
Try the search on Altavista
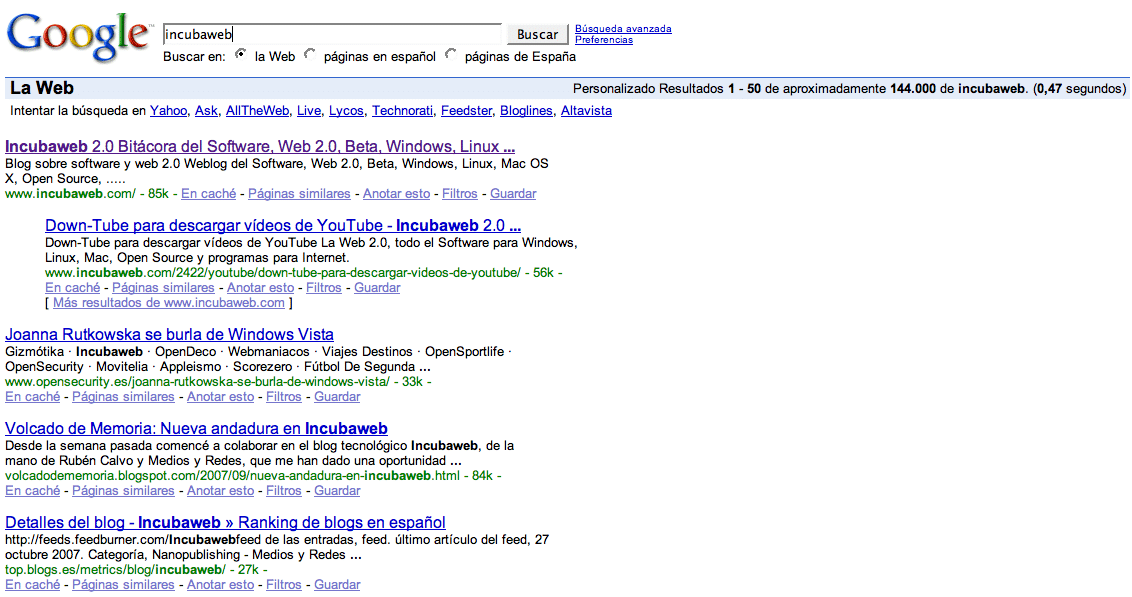tap(586, 111)
